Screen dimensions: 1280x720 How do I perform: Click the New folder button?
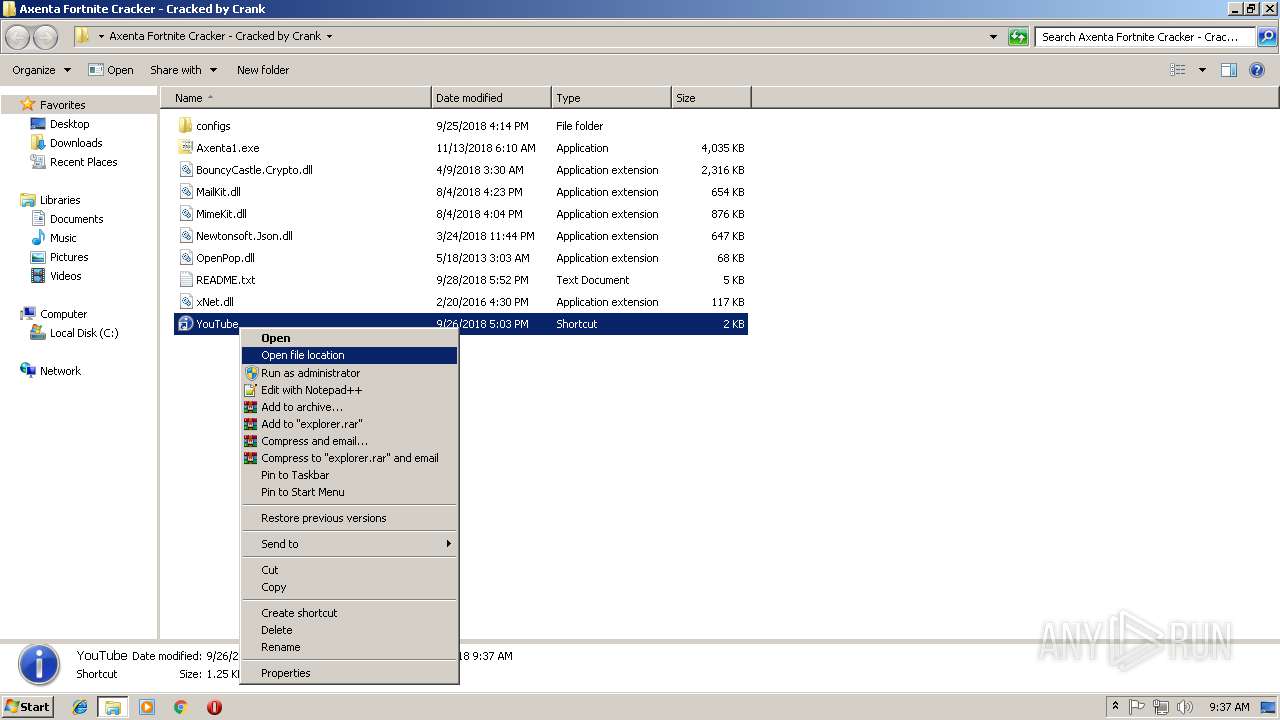pos(263,70)
